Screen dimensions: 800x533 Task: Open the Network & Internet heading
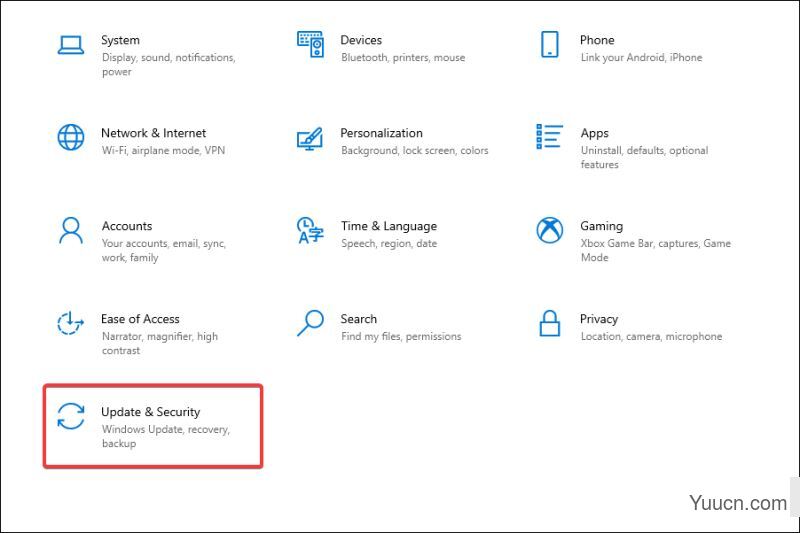(x=154, y=133)
